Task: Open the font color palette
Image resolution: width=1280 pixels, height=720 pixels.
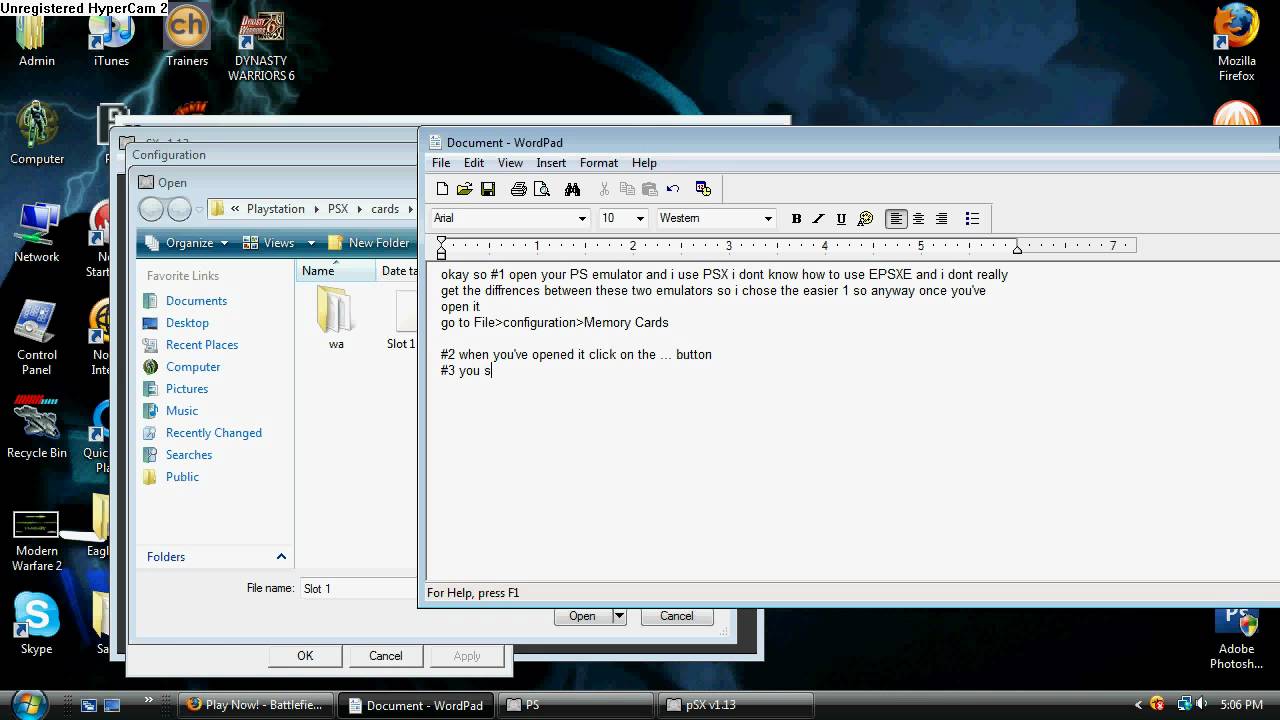Action: 866,219
